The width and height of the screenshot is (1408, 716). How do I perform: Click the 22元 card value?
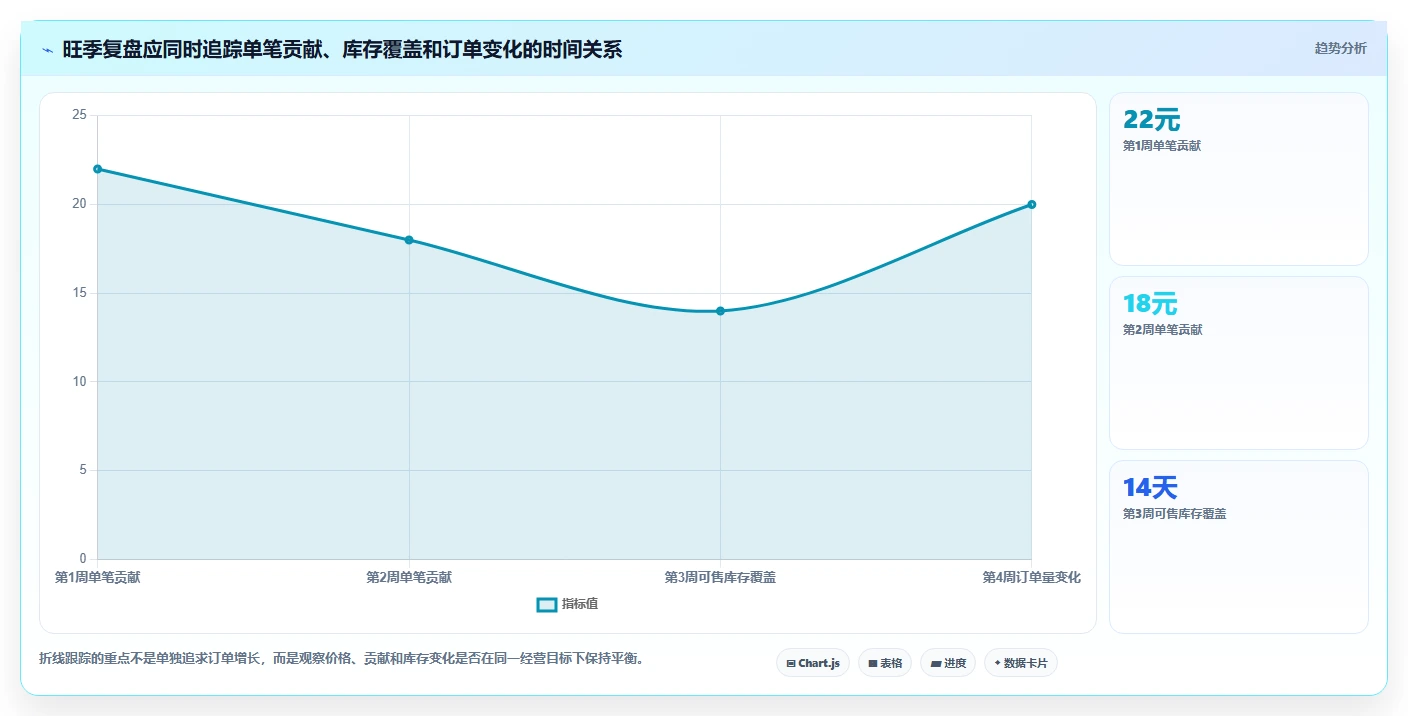point(1152,120)
